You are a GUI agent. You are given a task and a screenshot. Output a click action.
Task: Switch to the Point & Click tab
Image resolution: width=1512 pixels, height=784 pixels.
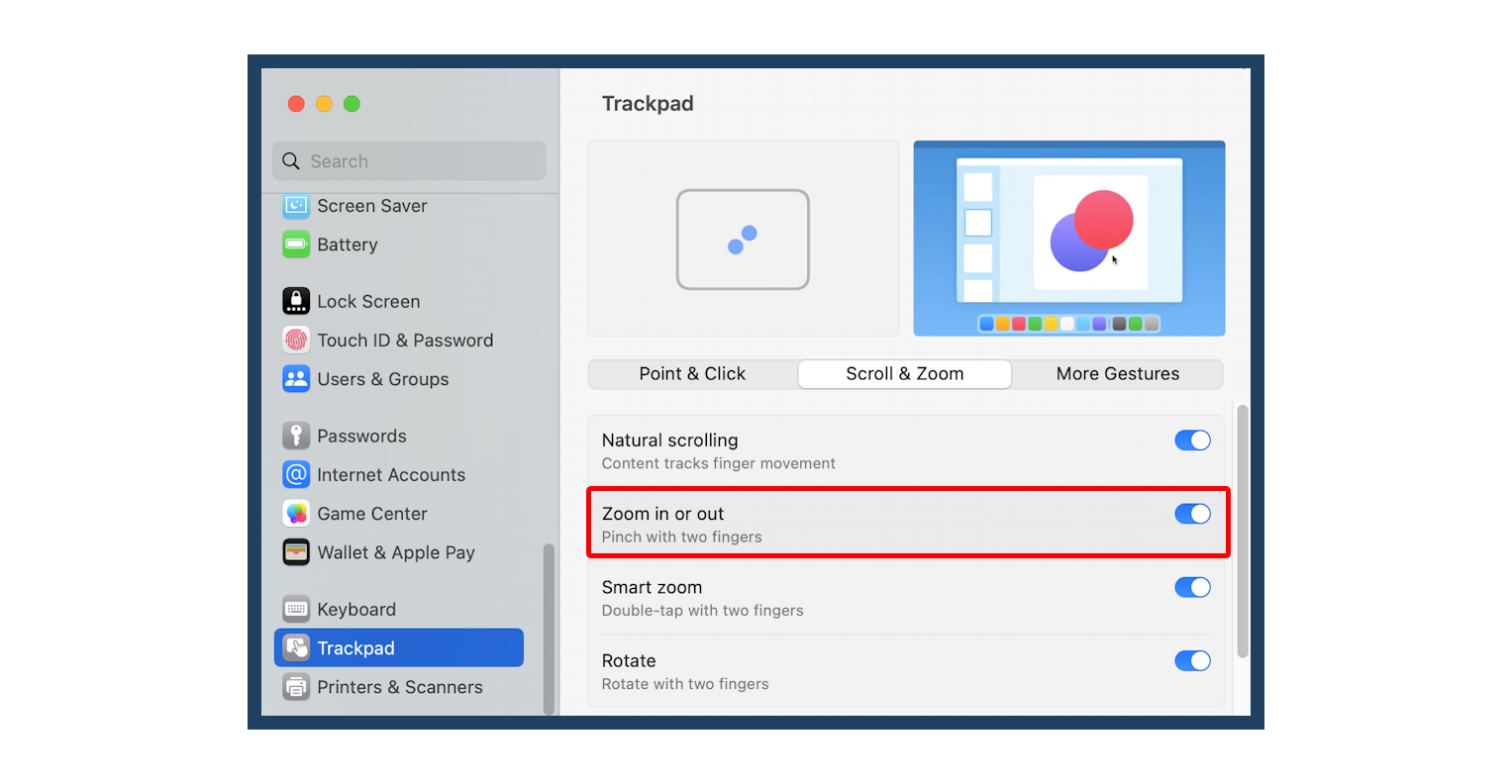tap(692, 373)
